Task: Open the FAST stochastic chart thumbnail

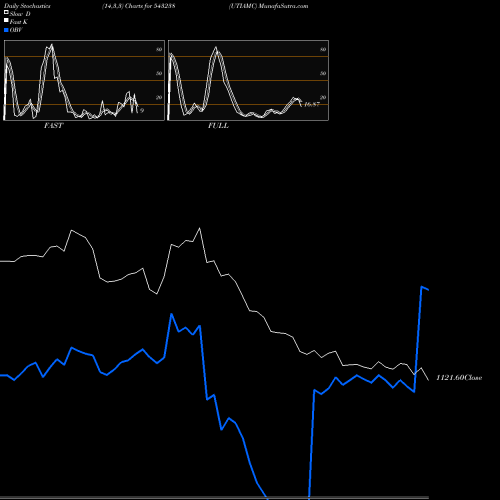Action: click(x=84, y=80)
